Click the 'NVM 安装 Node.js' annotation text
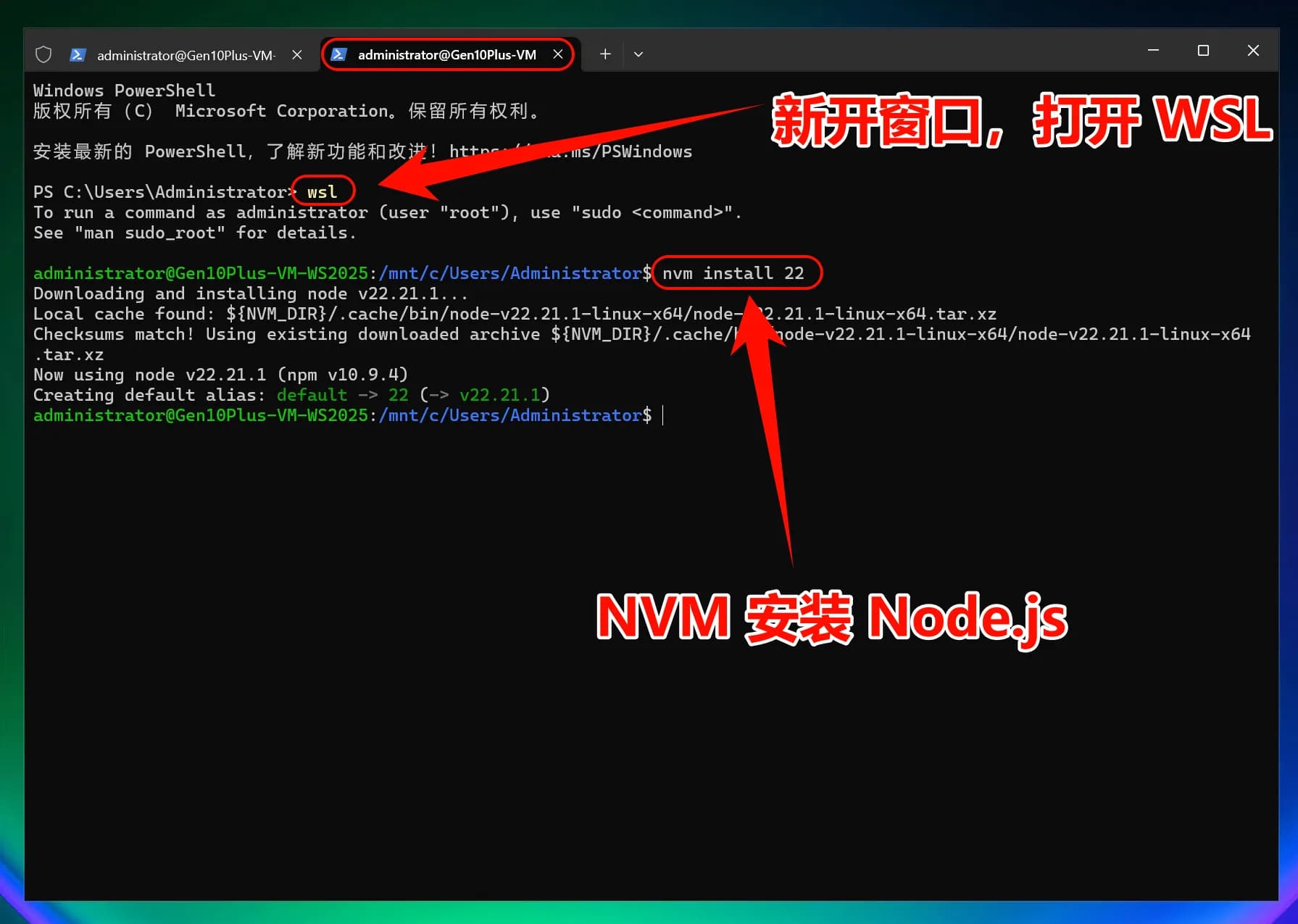The image size is (1298, 924). coord(831,617)
